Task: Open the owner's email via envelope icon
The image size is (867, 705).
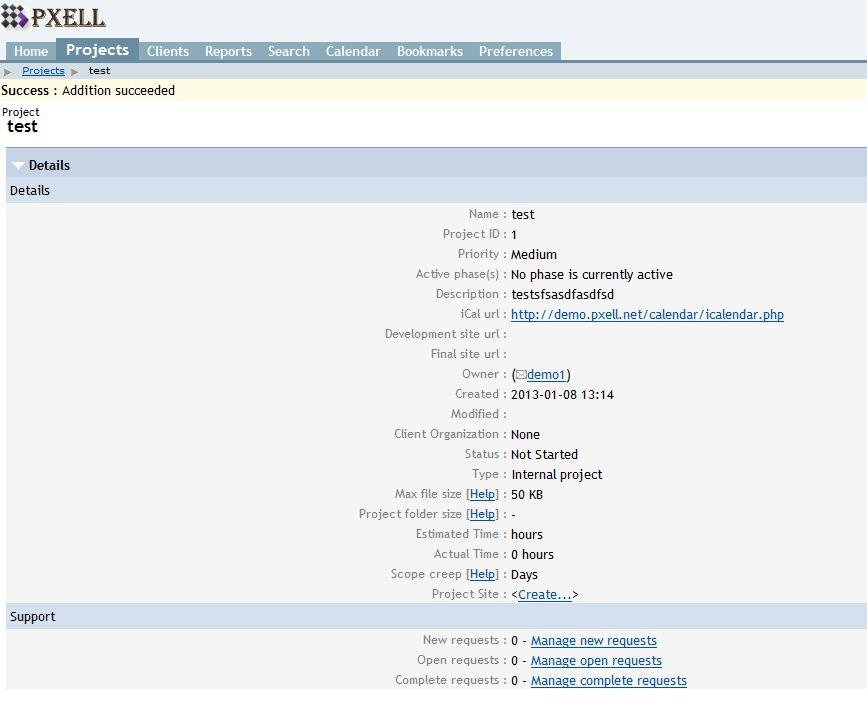Action: click(520, 374)
